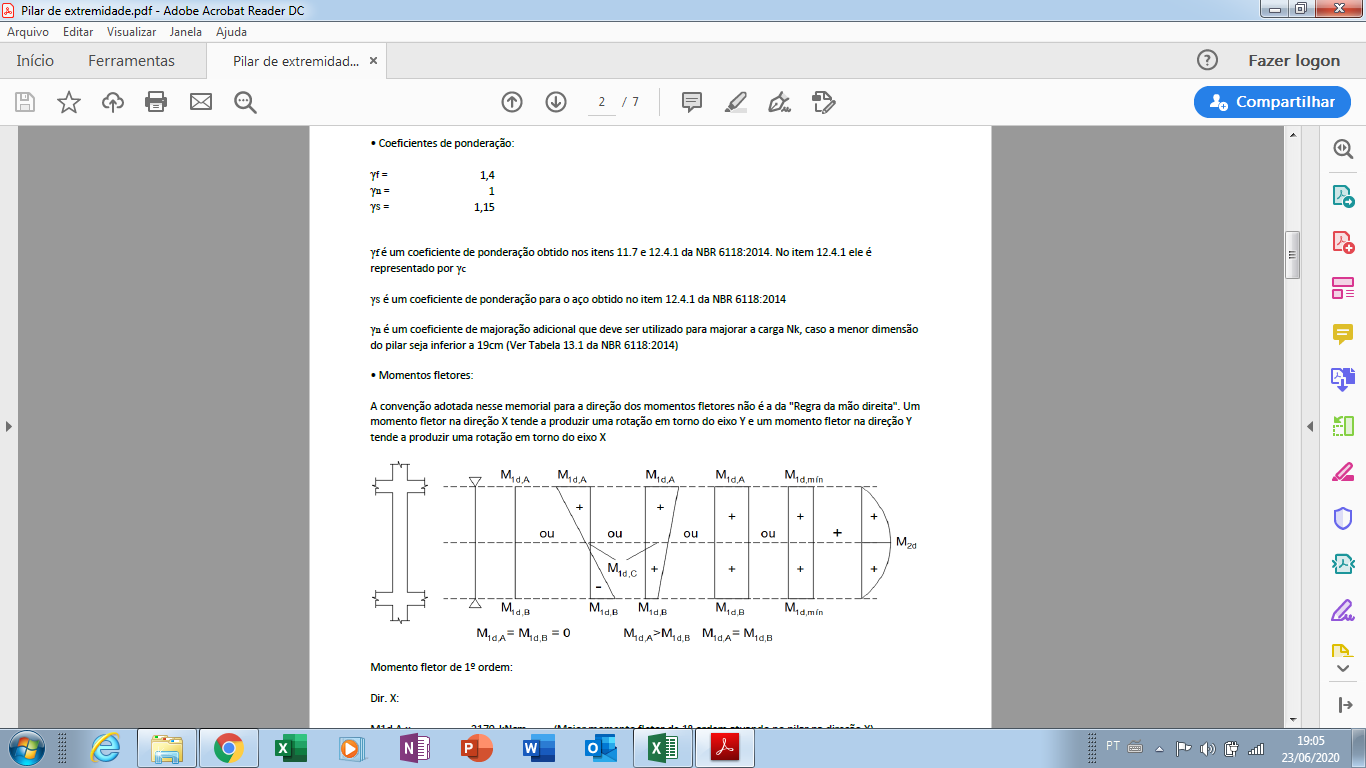This screenshot has width=1366, height=768.
Task: Select the Pilar de extremidade document tab
Action: click(x=295, y=61)
